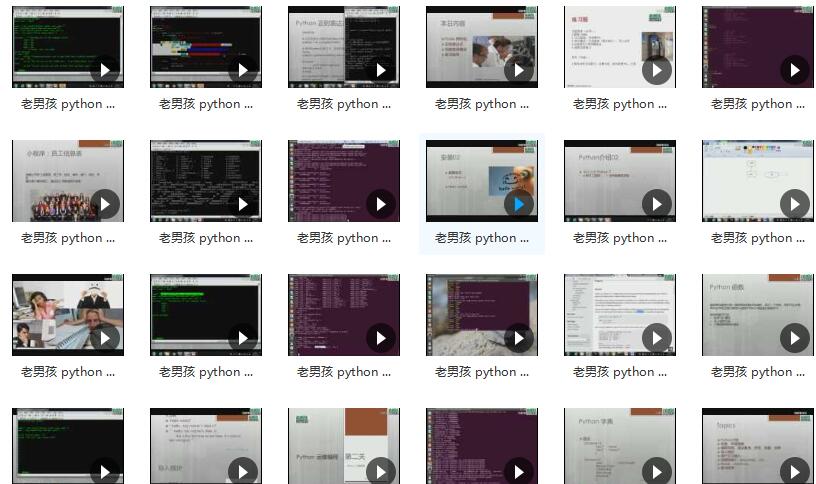816x484 pixels.
Task: Open the Python 字典 slide thumbnail
Action: pyautogui.click(x=620, y=446)
